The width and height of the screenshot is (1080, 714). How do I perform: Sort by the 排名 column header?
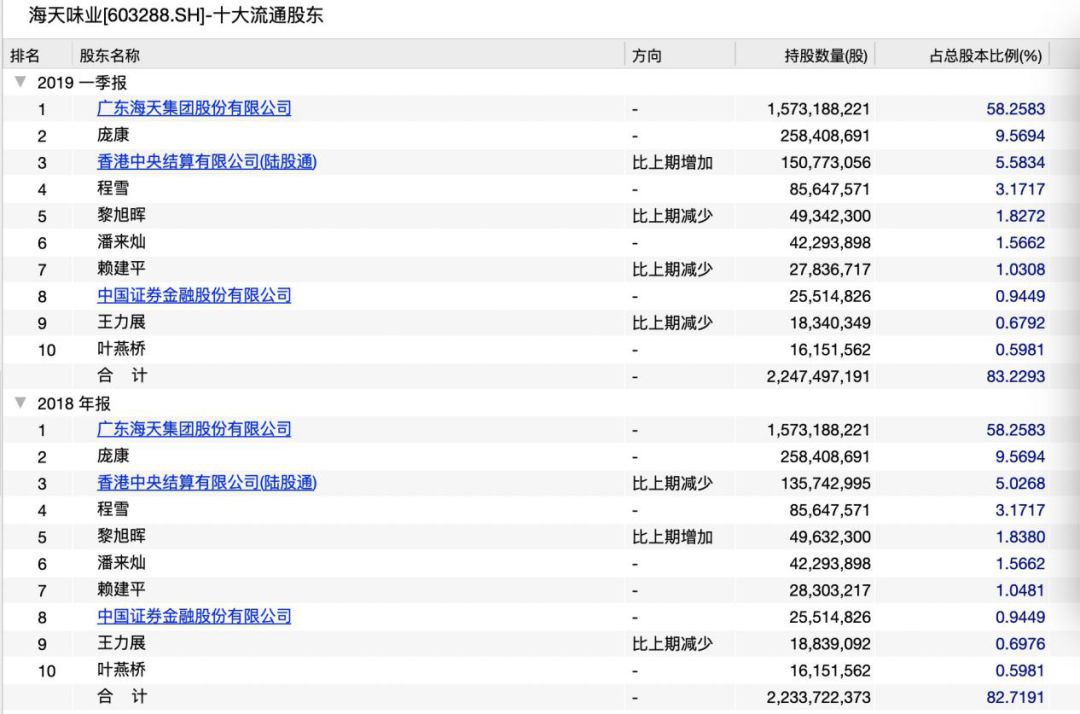tap(25, 56)
